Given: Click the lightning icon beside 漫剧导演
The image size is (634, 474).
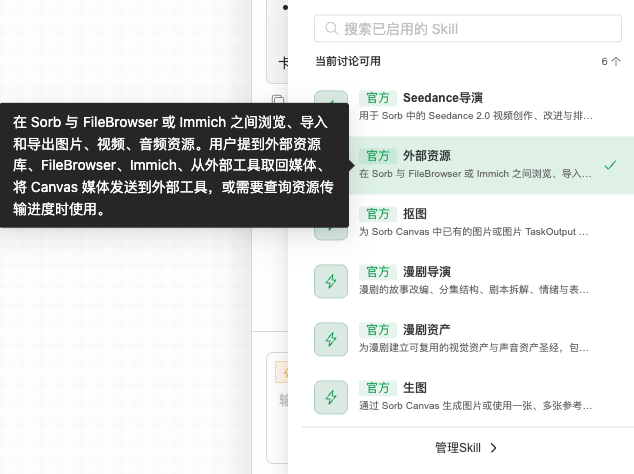Looking at the screenshot, I should point(331,281).
